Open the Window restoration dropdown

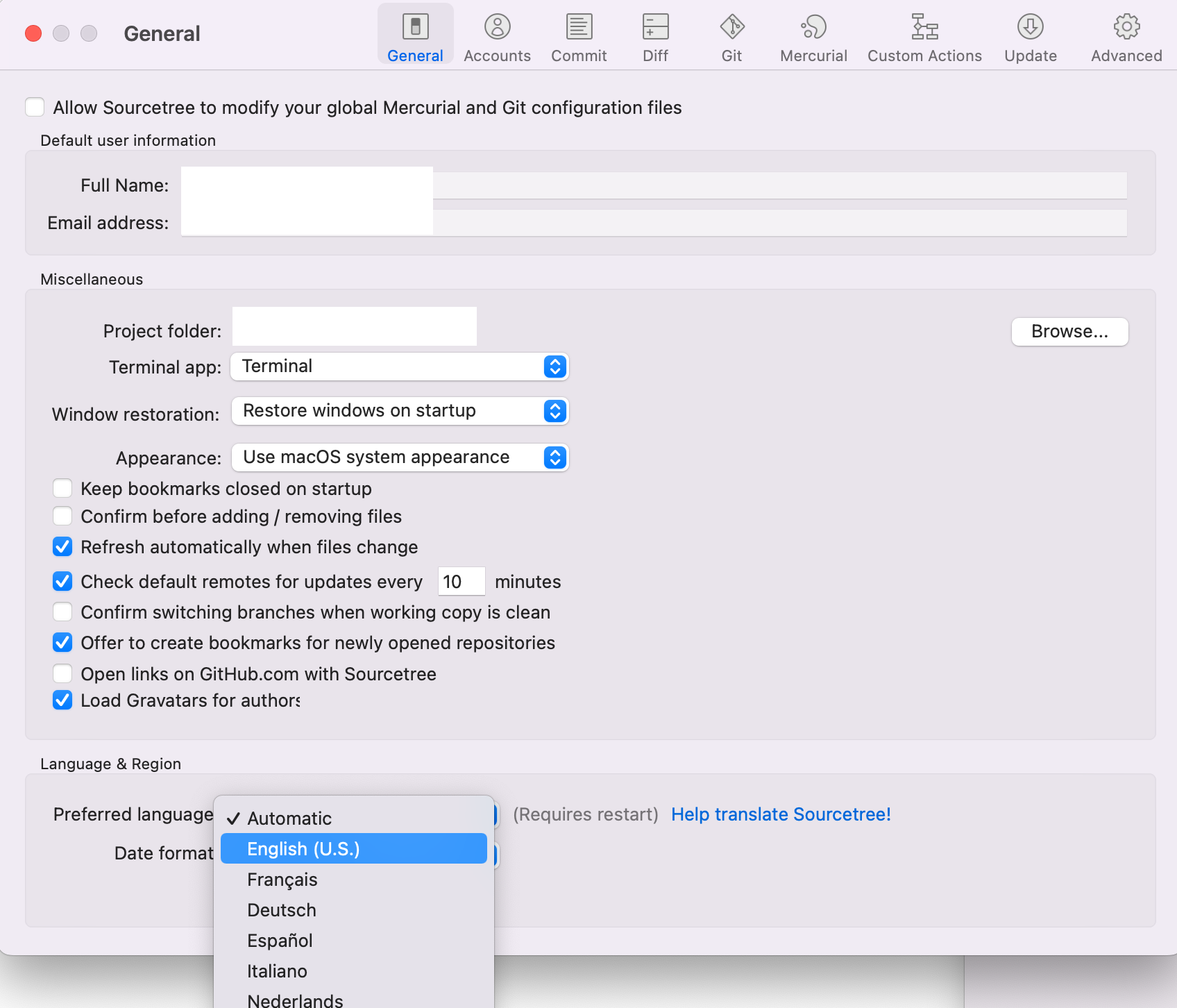(x=400, y=410)
